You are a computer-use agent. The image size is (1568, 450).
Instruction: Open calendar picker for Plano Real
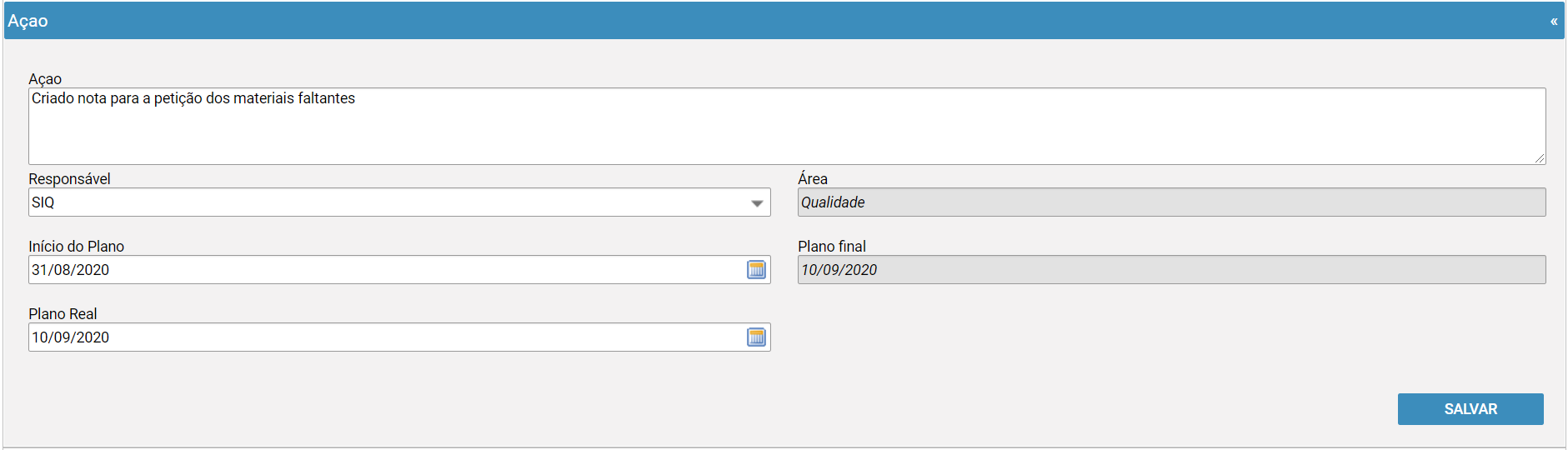pos(756,337)
